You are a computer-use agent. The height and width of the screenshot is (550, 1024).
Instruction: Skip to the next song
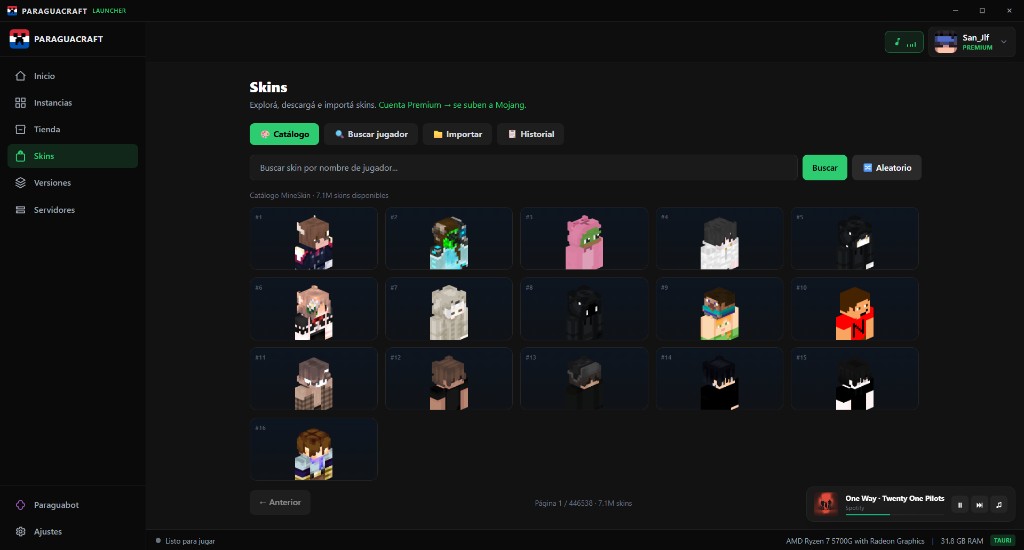(979, 505)
